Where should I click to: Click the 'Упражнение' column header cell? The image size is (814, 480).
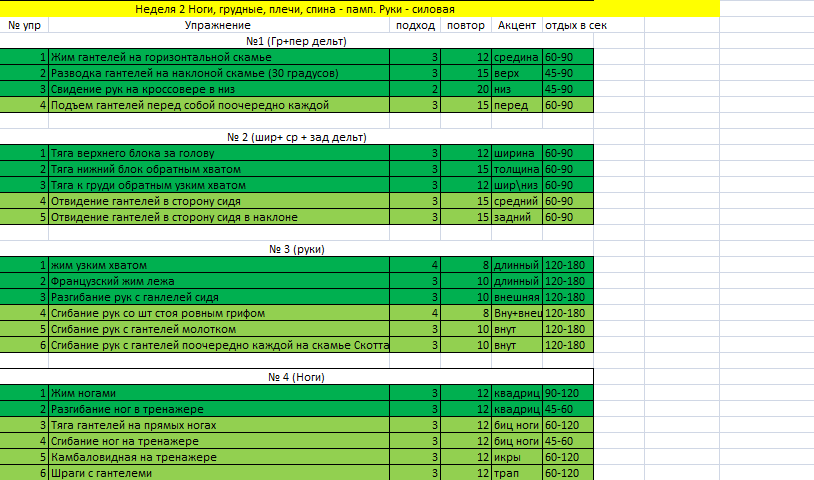218,25
